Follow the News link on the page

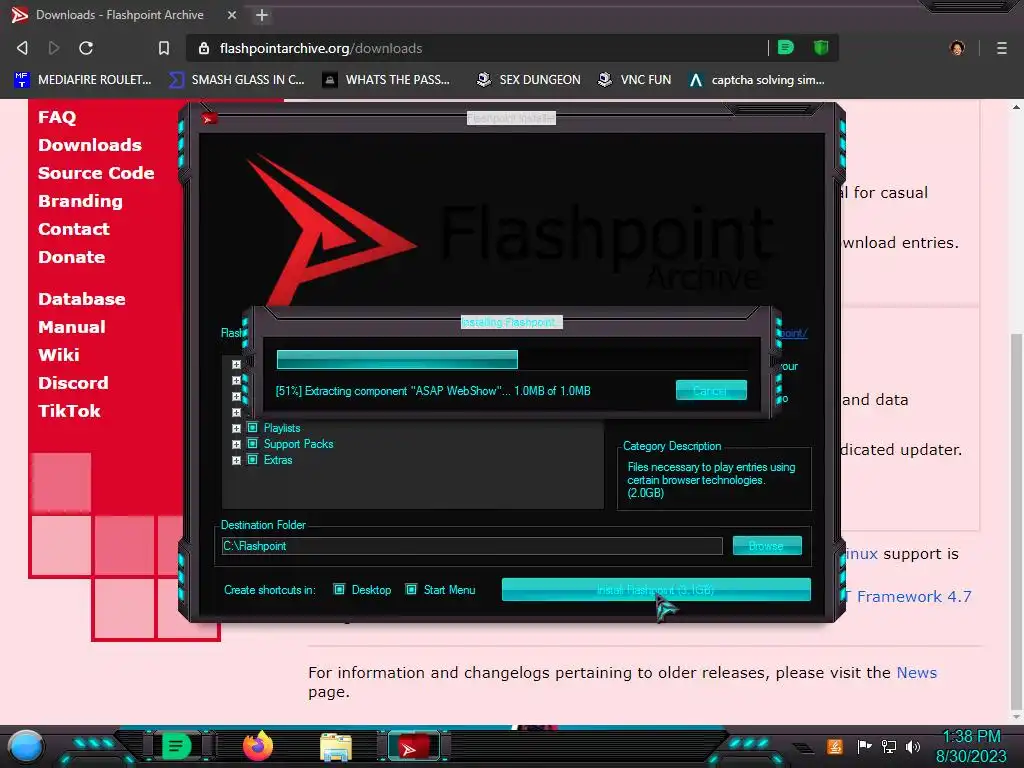pyautogui.click(x=916, y=673)
